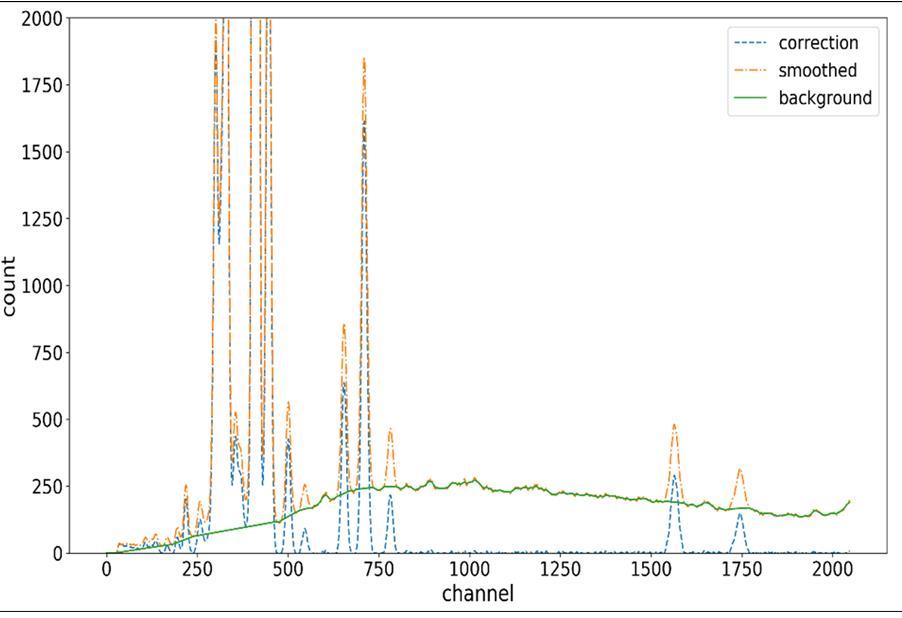Click the orange peak top near channel 655

[x=343, y=324]
